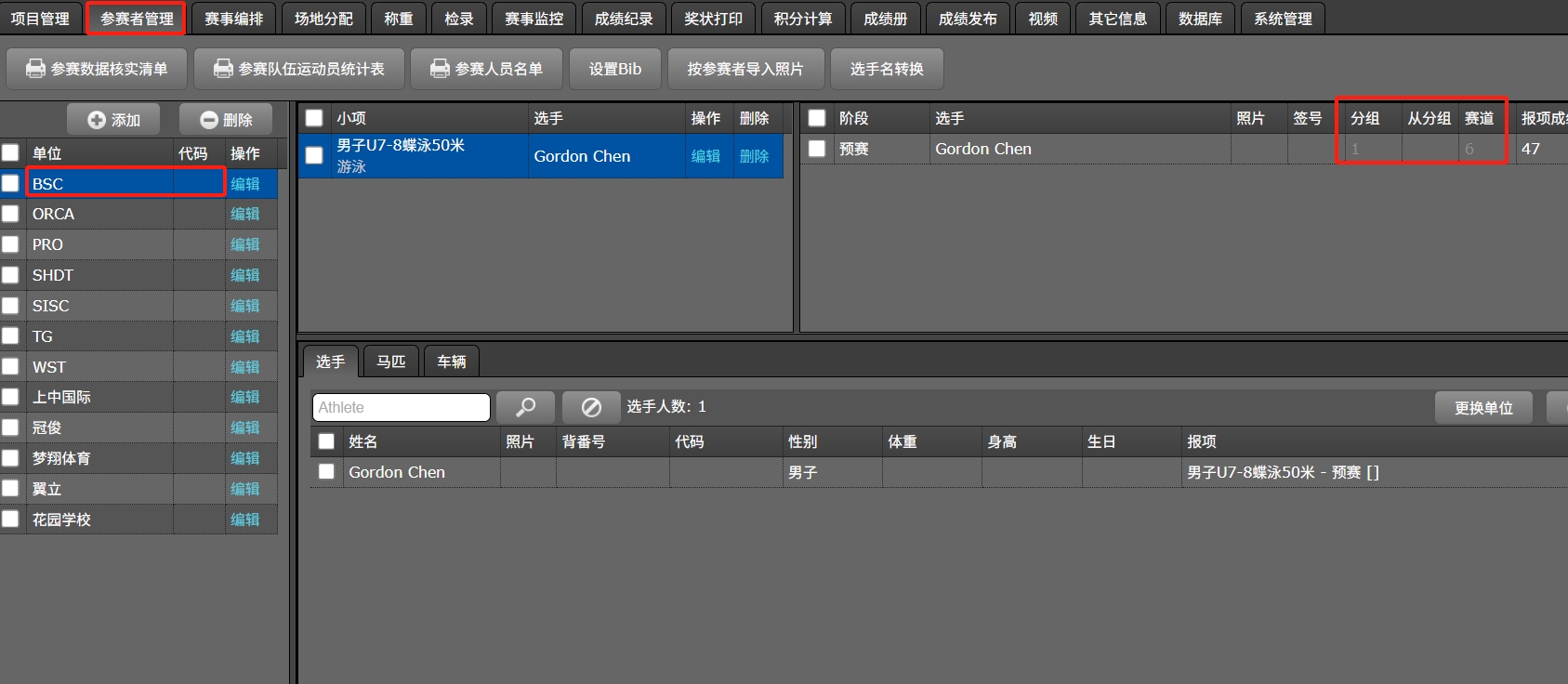Image resolution: width=1568 pixels, height=684 pixels.
Task: Click the plus icon to add unit
Action: point(97,120)
